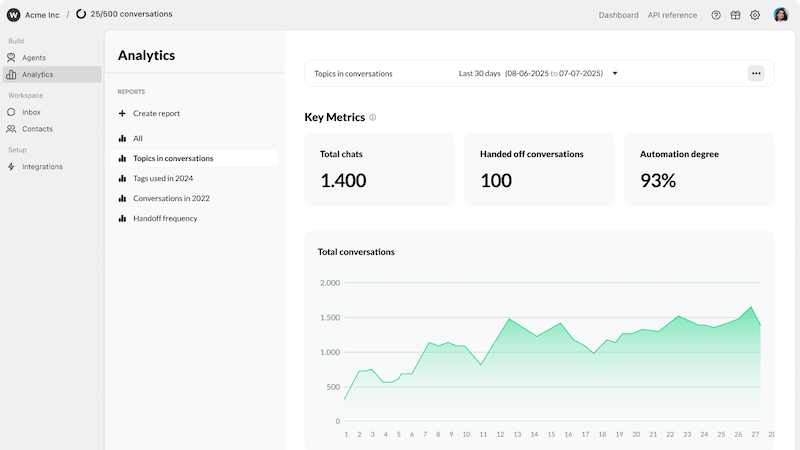Image resolution: width=800 pixels, height=450 pixels.
Task: Open the API reference link
Action: 672,15
